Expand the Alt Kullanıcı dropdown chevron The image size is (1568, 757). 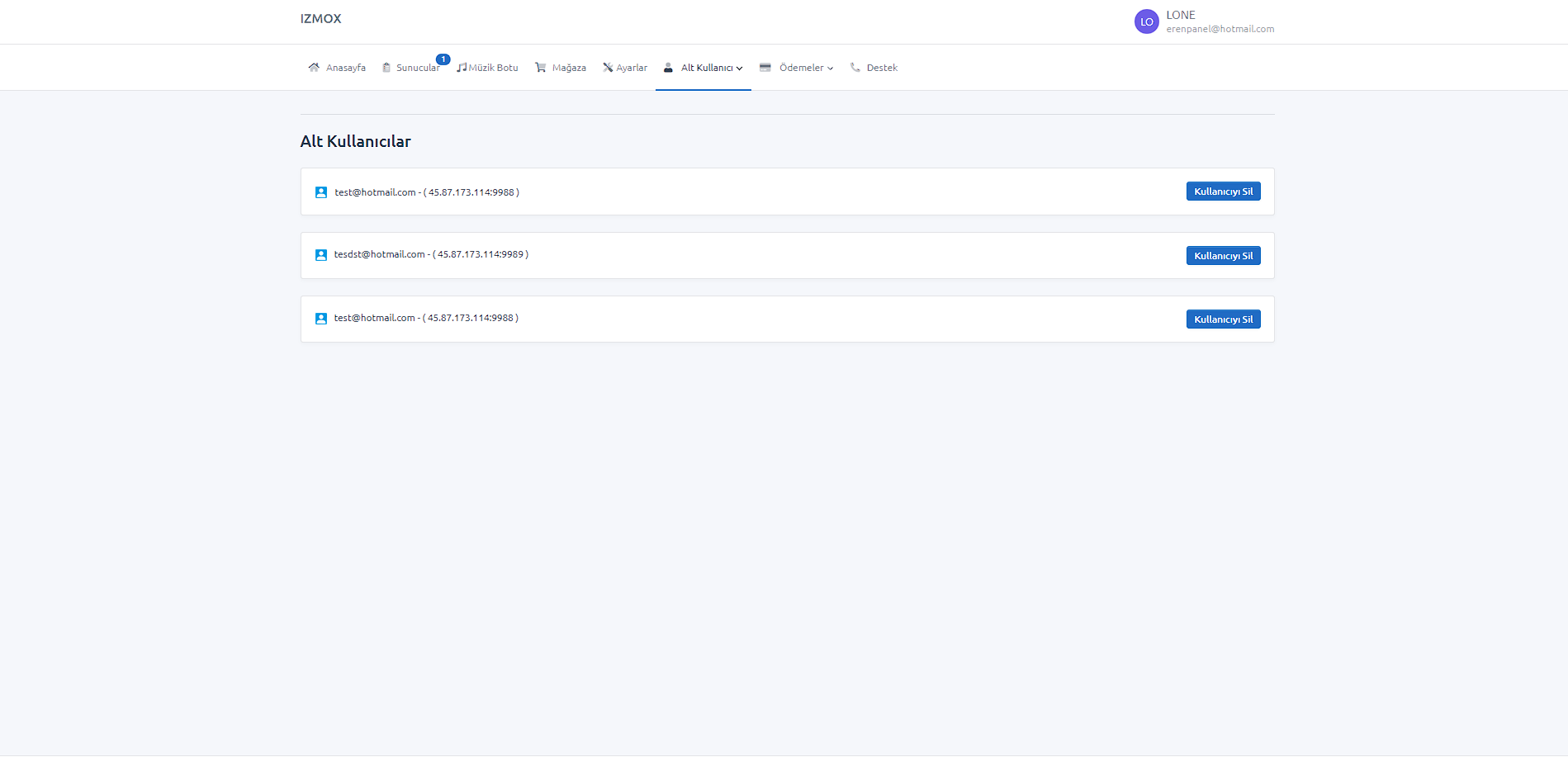[x=740, y=69]
